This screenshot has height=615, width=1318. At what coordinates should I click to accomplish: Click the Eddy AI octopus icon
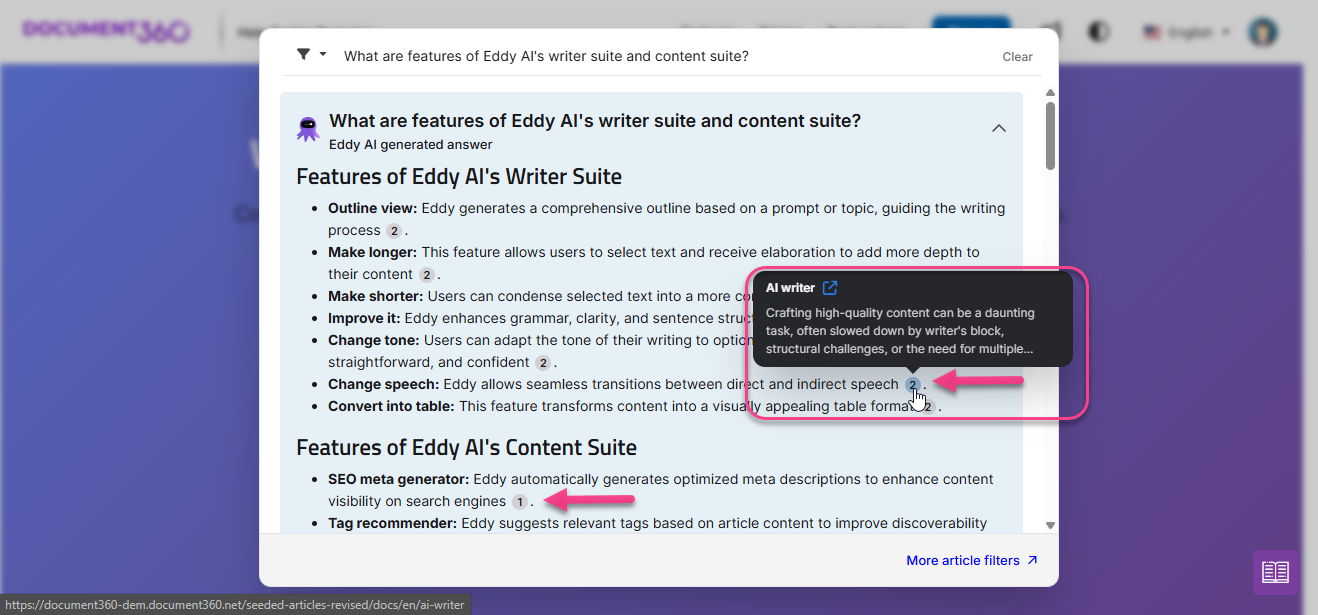coord(308,129)
